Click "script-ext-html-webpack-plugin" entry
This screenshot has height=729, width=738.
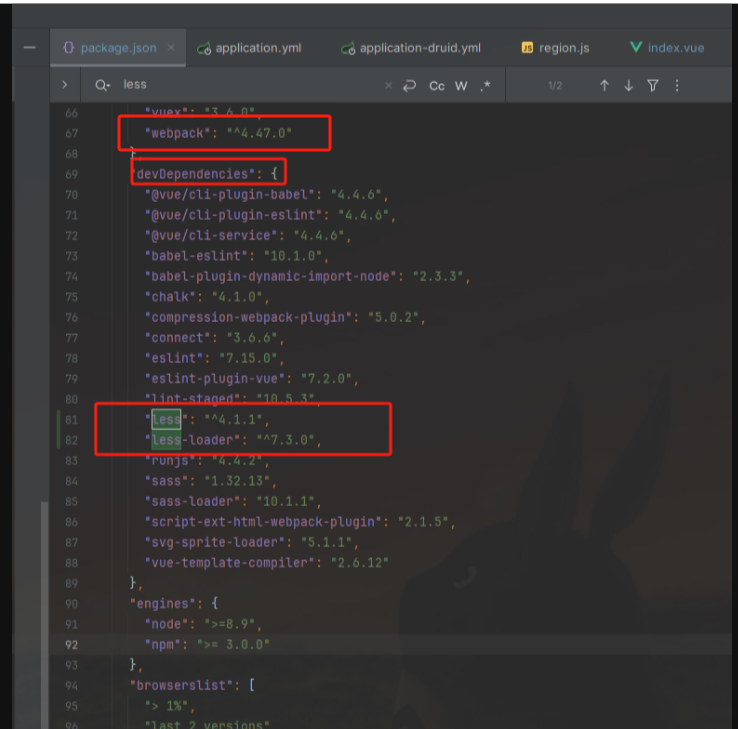pyautogui.click(x=263, y=522)
